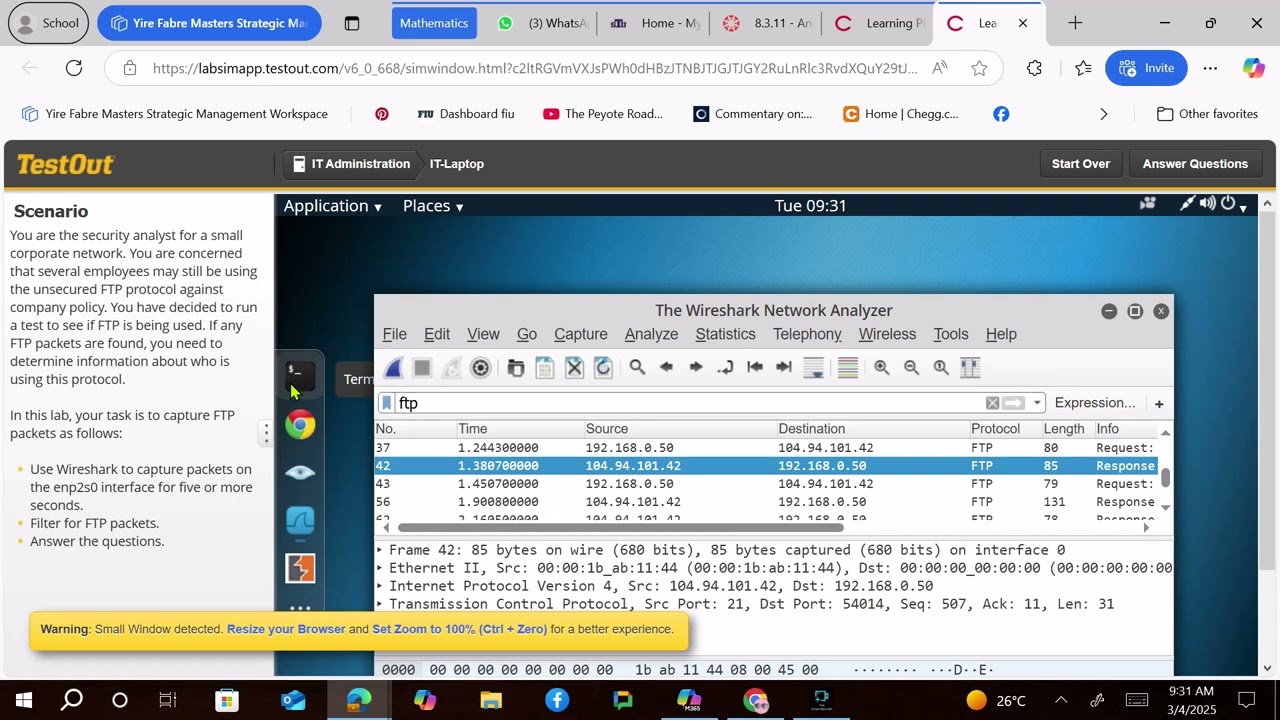This screenshot has width=1280, height=720.
Task: Go forward to the next packet
Action: [696, 368]
